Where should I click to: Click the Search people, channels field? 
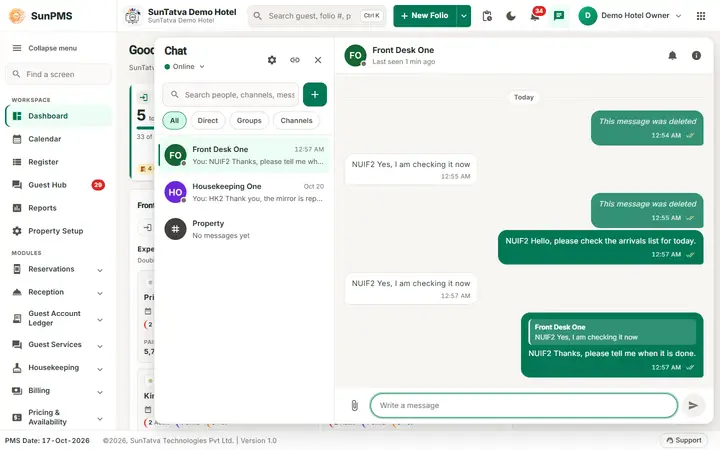tap(231, 95)
